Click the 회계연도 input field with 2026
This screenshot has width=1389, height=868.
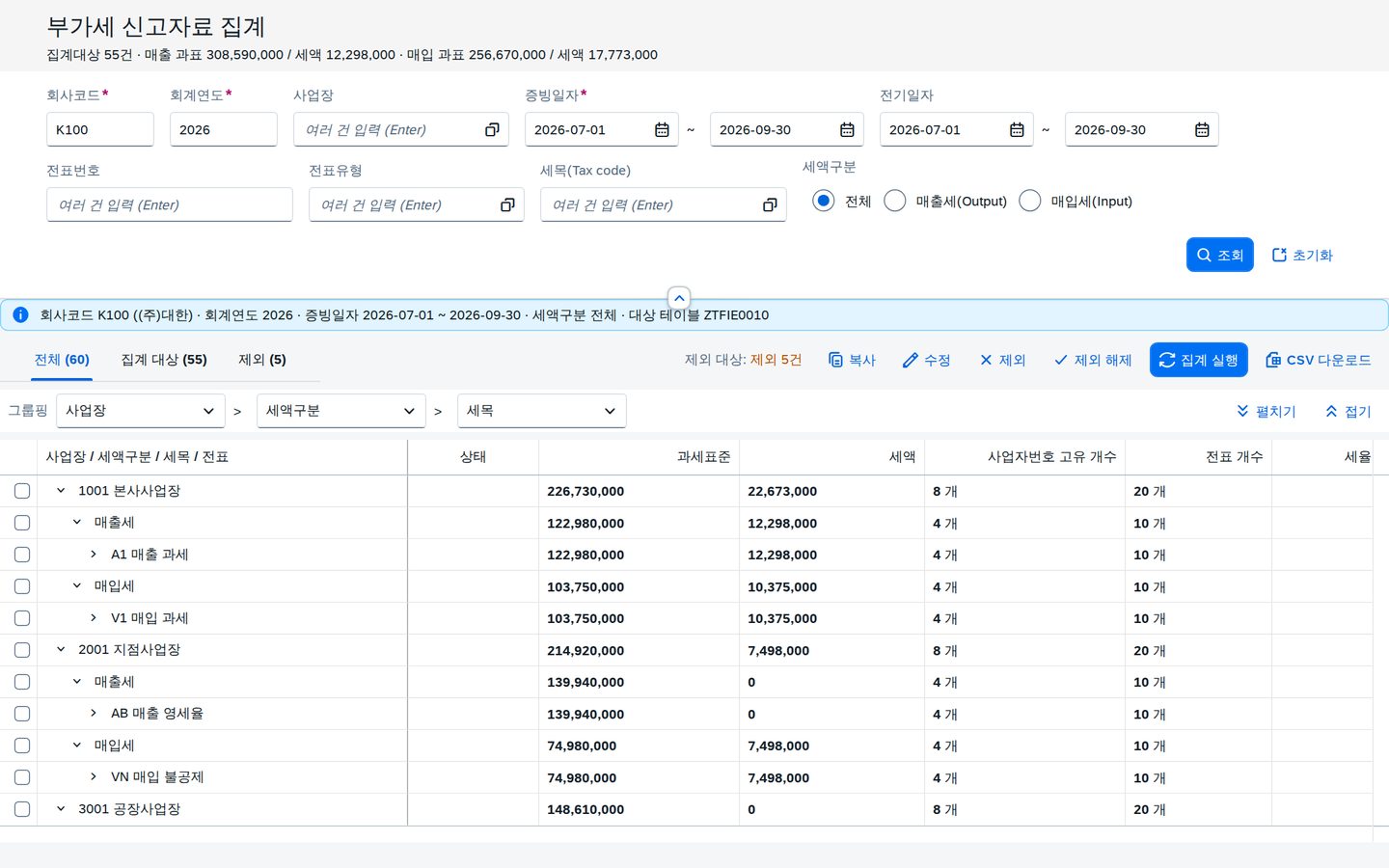[224, 129]
